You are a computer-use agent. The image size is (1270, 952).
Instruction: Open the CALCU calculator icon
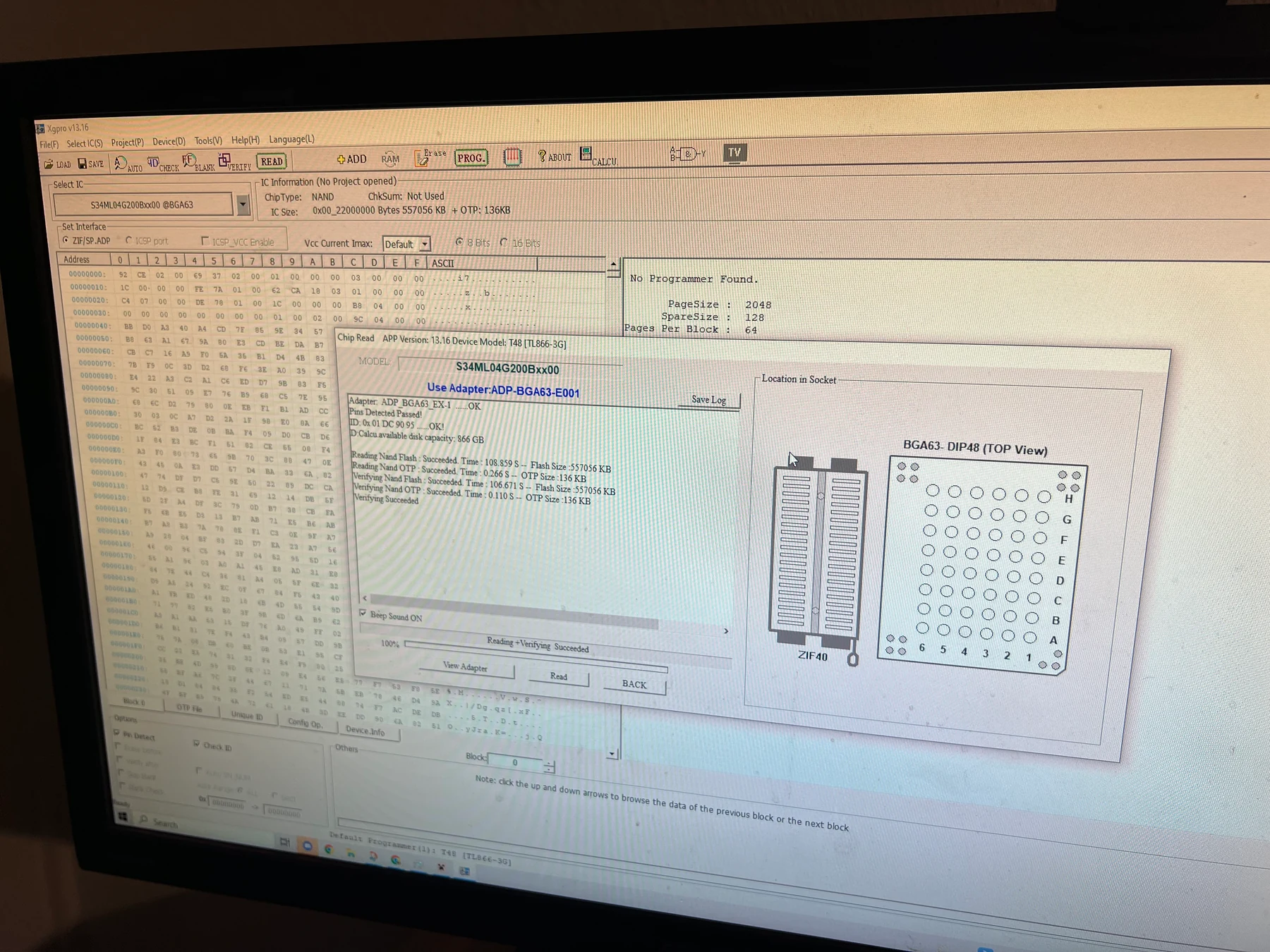click(598, 157)
